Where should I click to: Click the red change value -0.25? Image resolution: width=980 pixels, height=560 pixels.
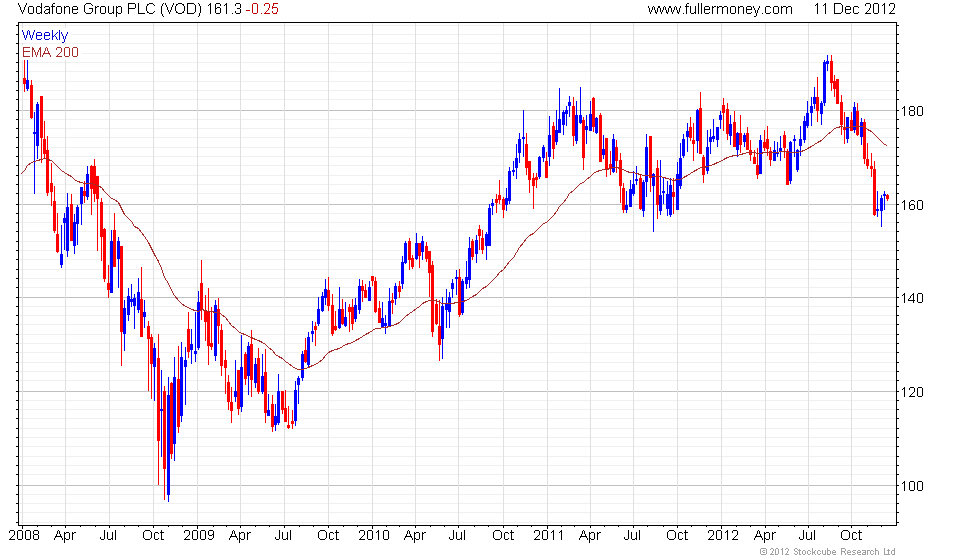262,9
